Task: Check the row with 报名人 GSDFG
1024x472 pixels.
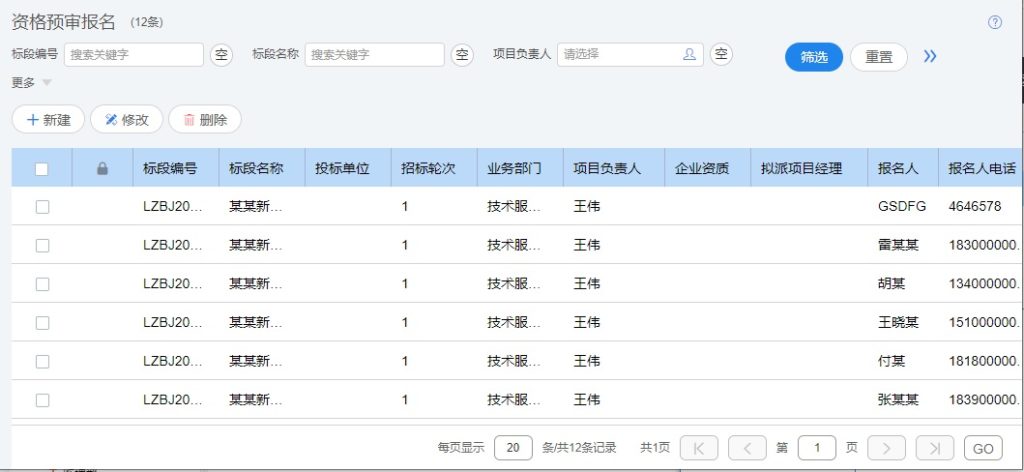Action: 42,207
